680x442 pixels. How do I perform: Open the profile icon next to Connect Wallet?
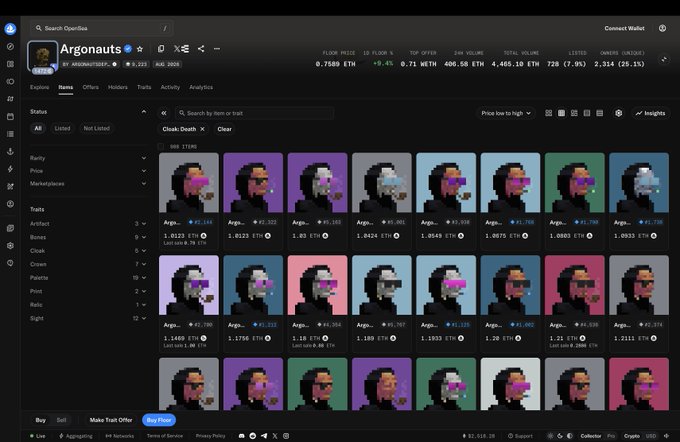click(x=662, y=28)
